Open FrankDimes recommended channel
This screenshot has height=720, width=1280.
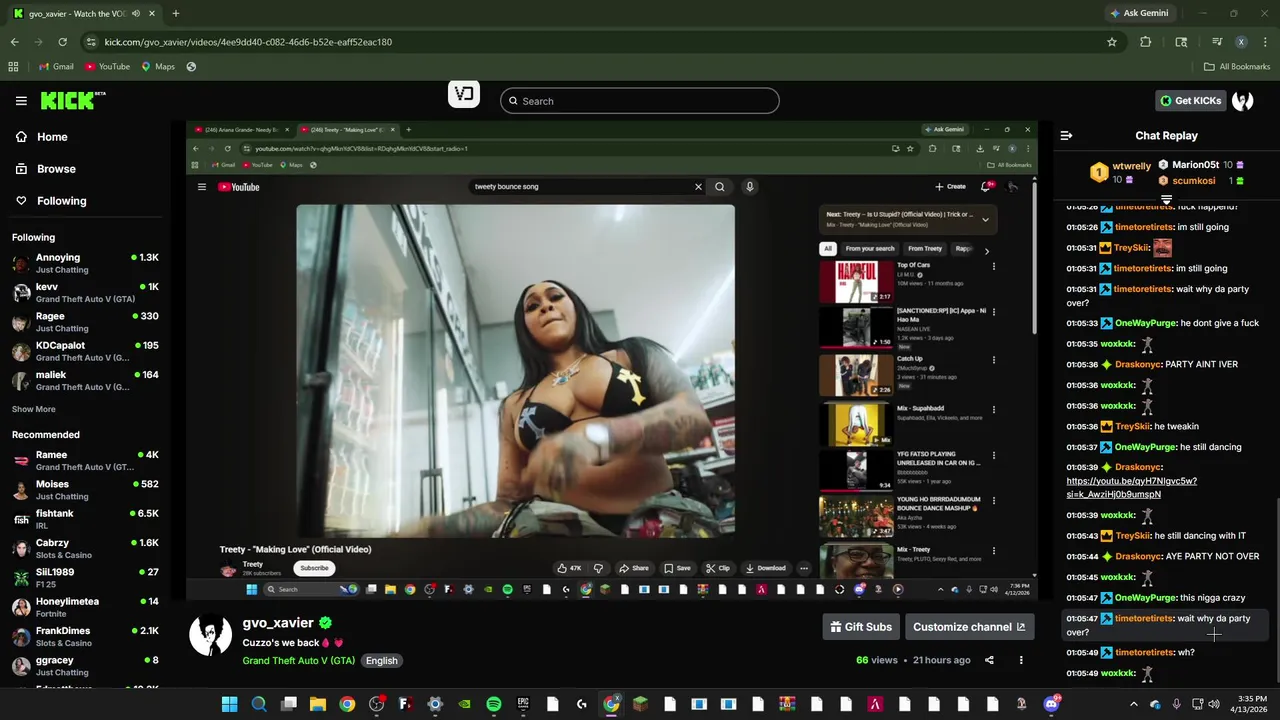tap(85, 637)
